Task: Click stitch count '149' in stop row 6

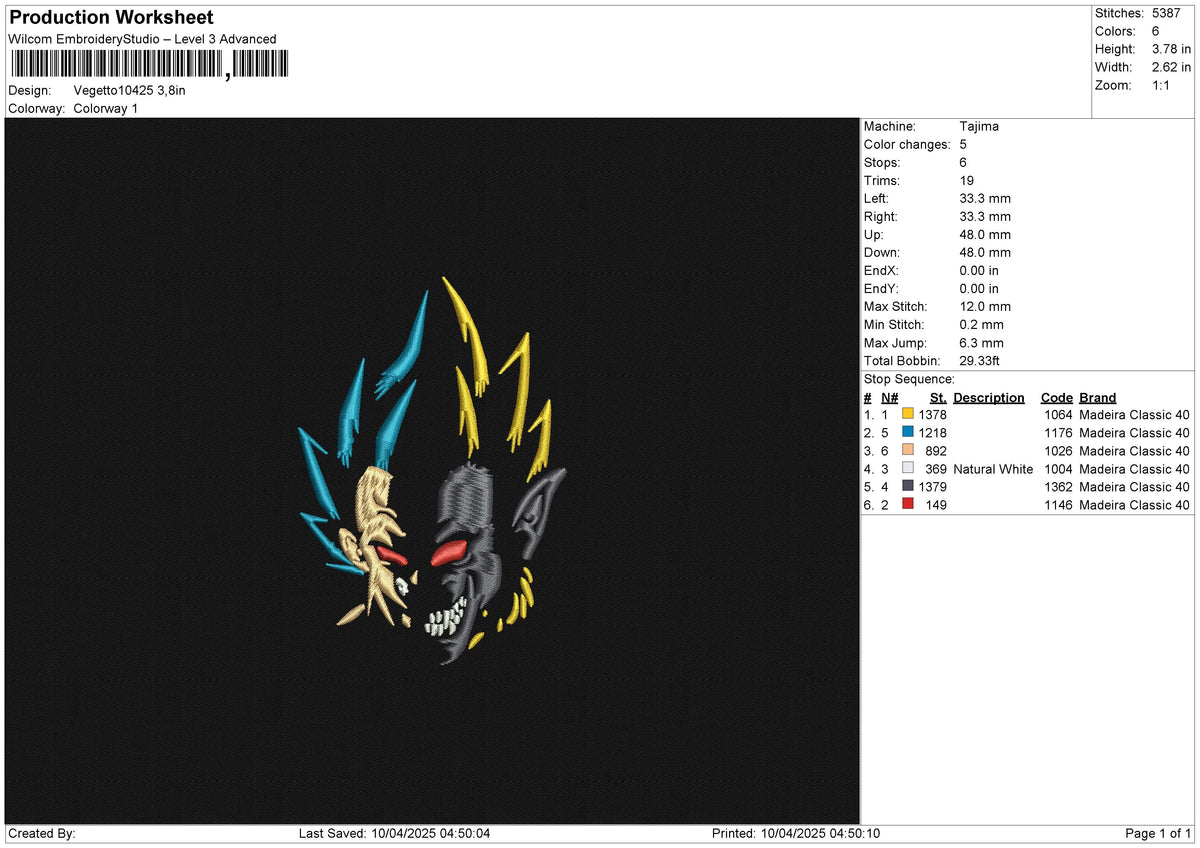Action: [x=936, y=505]
